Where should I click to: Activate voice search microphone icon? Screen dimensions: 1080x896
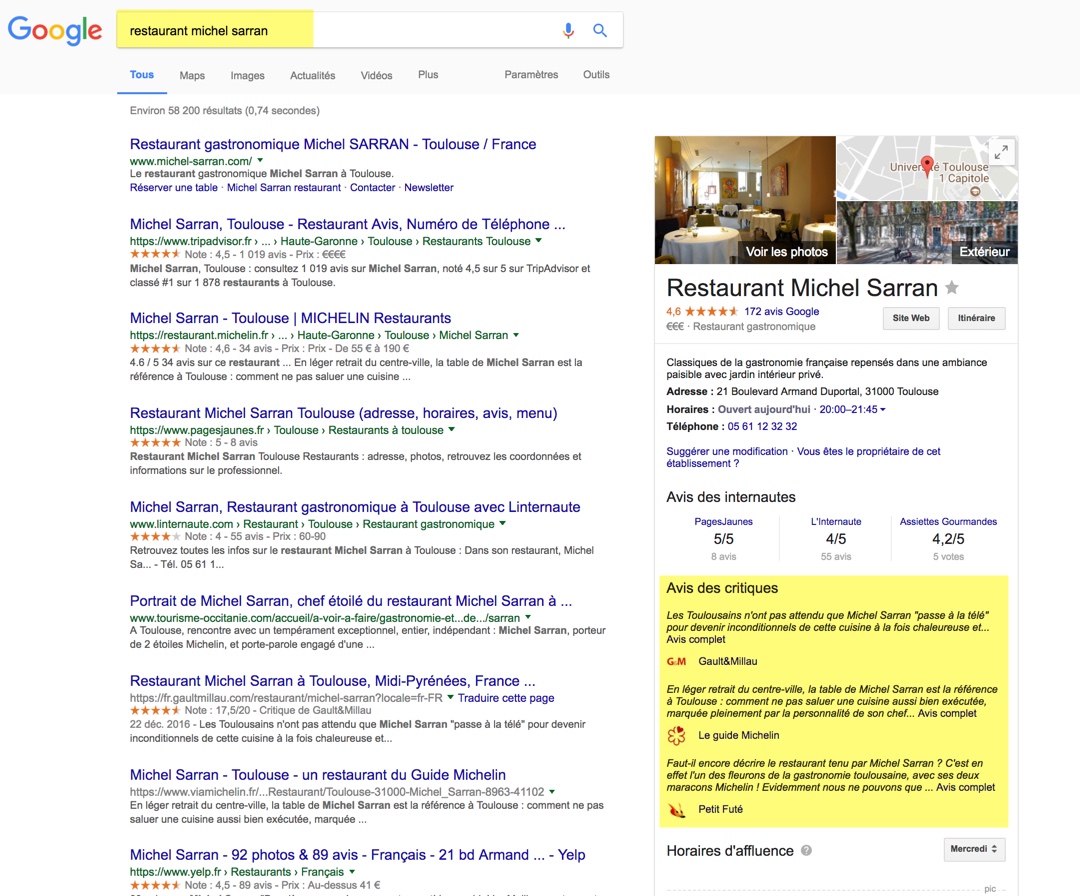pos(568,30)
